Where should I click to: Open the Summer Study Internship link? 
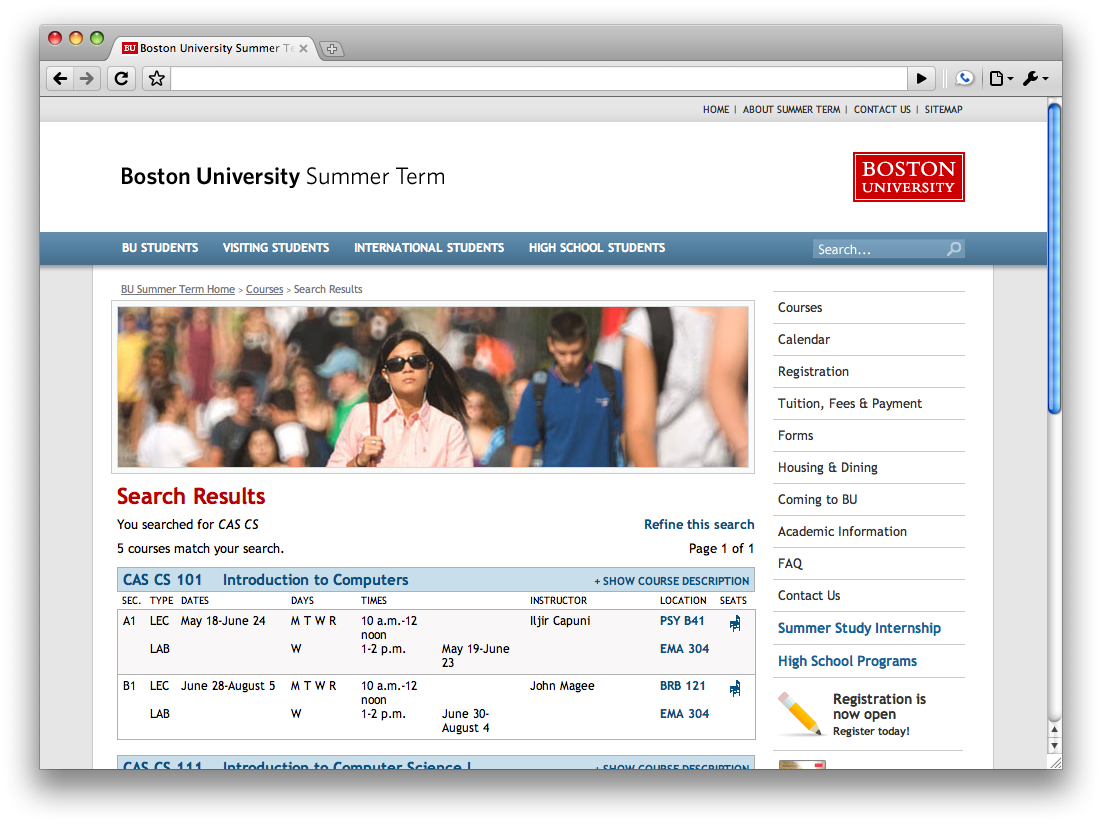pyautogui.click(x=859, y=628)
